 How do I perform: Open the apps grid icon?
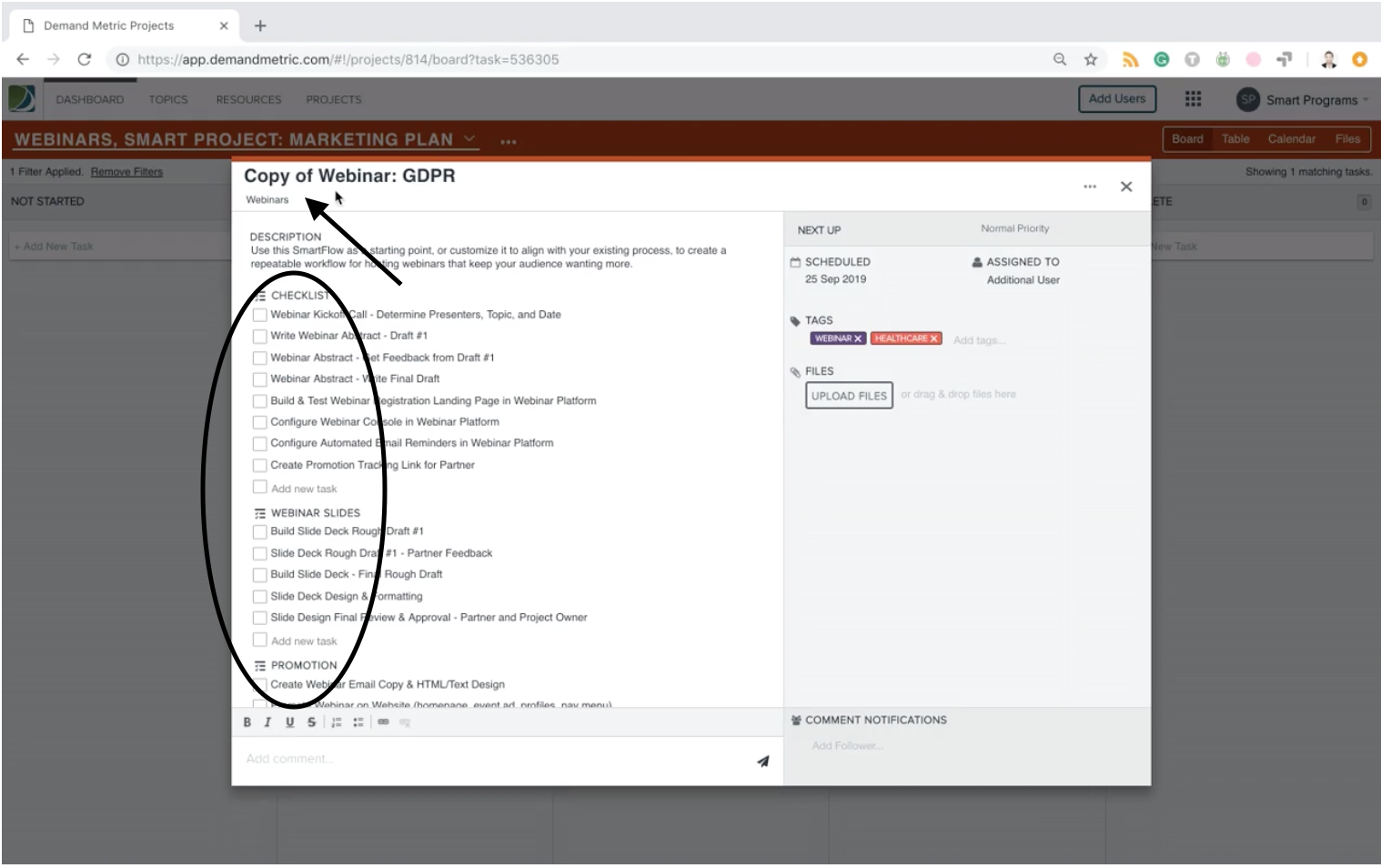(1193, 98)
